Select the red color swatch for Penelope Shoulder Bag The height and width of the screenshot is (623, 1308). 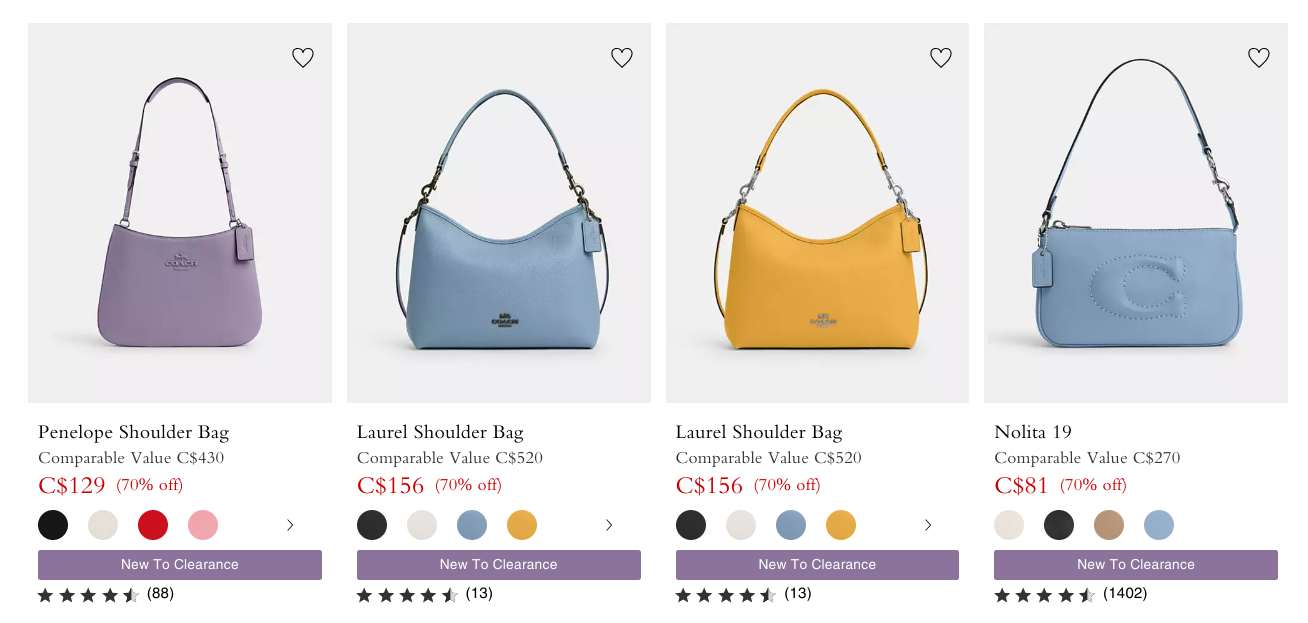coord(153,524)
